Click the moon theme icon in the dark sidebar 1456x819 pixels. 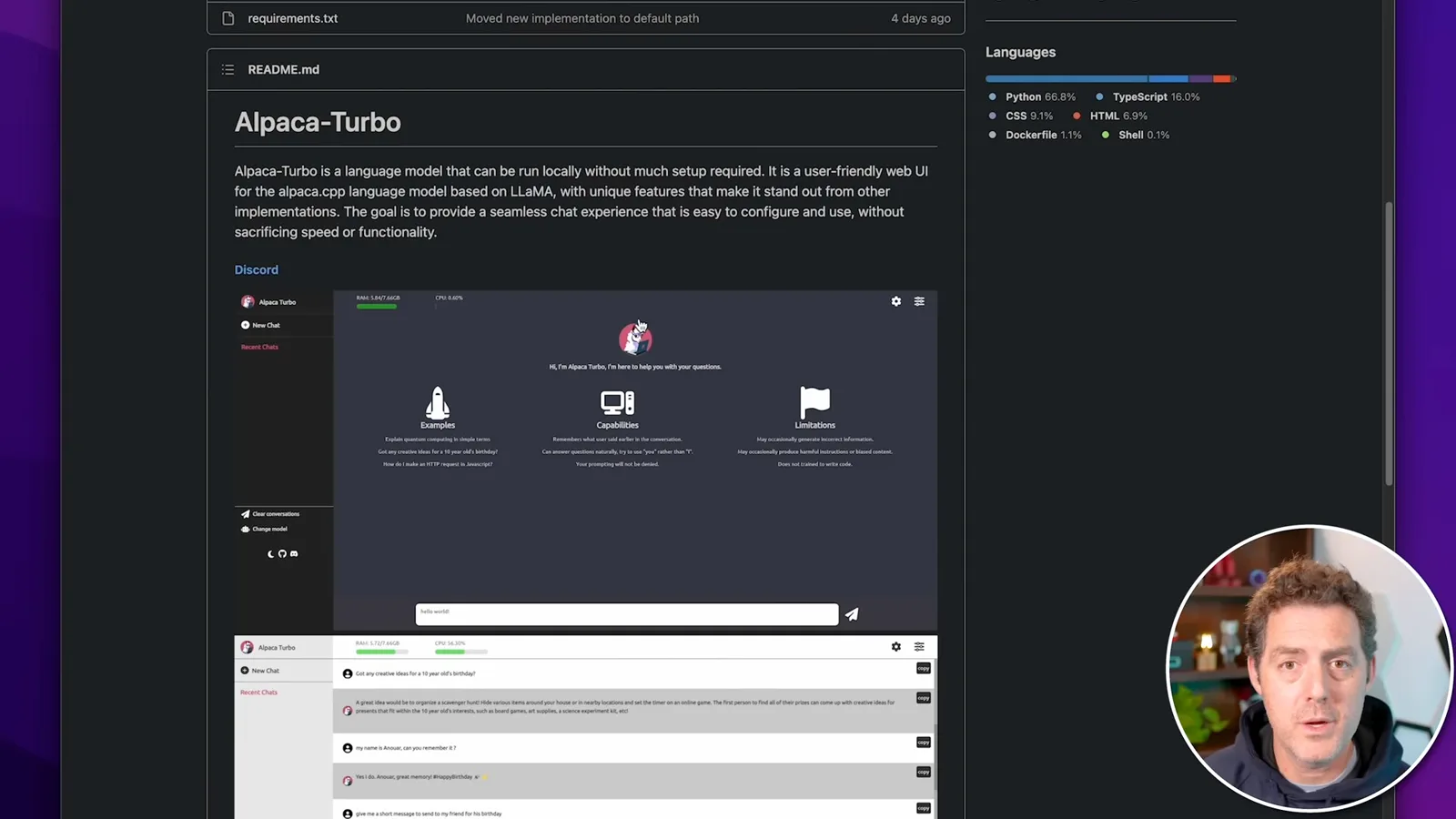(270, 553)
